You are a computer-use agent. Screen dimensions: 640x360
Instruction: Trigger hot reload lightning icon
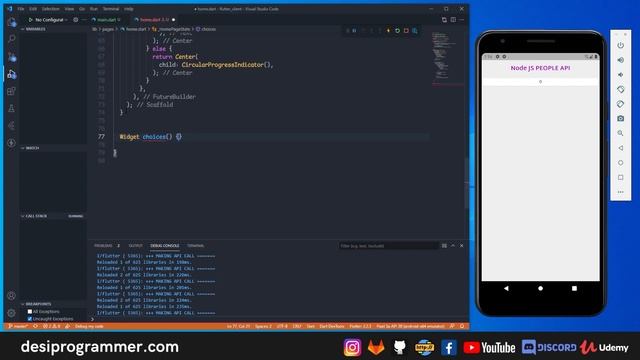click(388, 31)
